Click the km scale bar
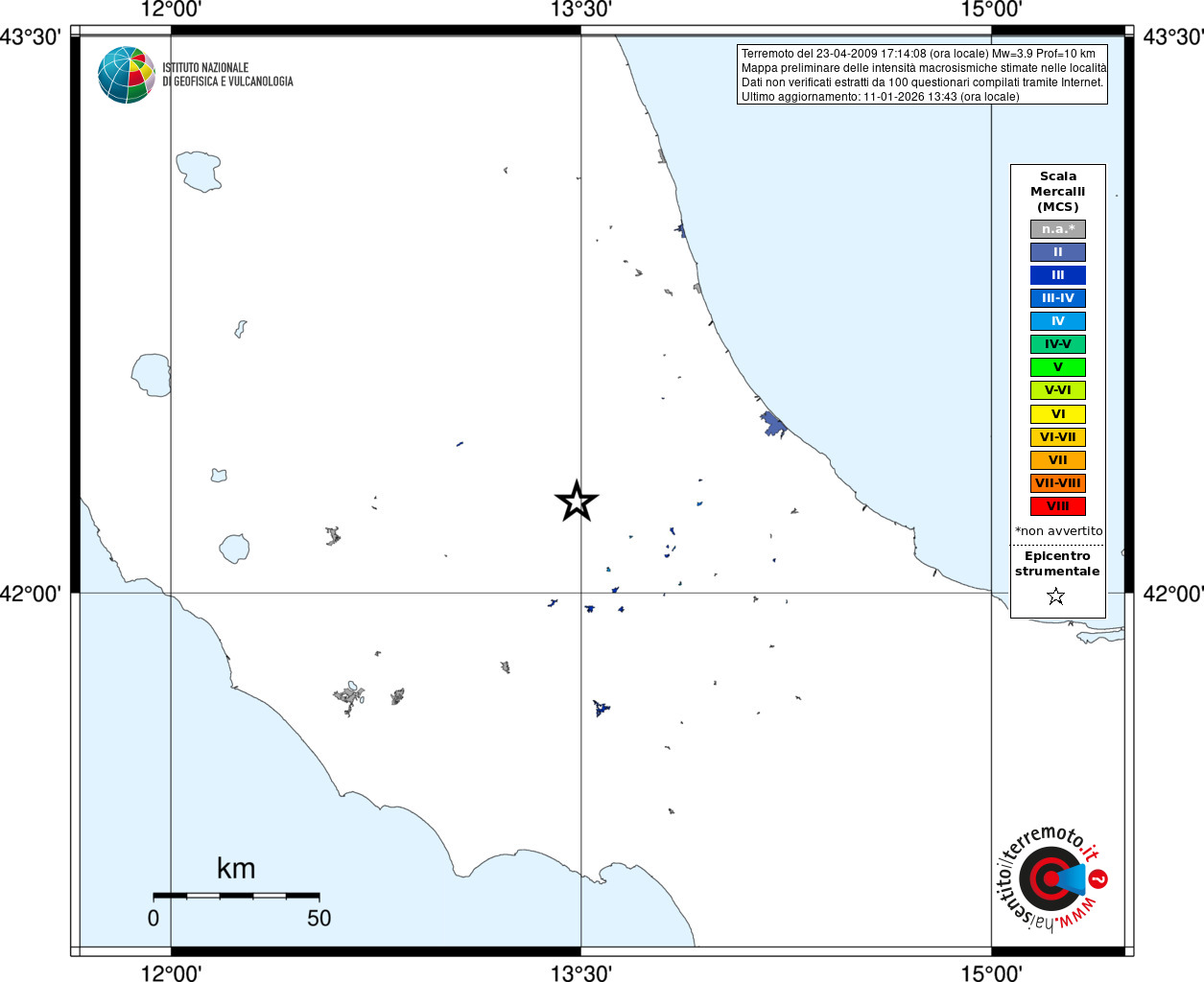The image size is (1204, 982). tap(236, 896)
